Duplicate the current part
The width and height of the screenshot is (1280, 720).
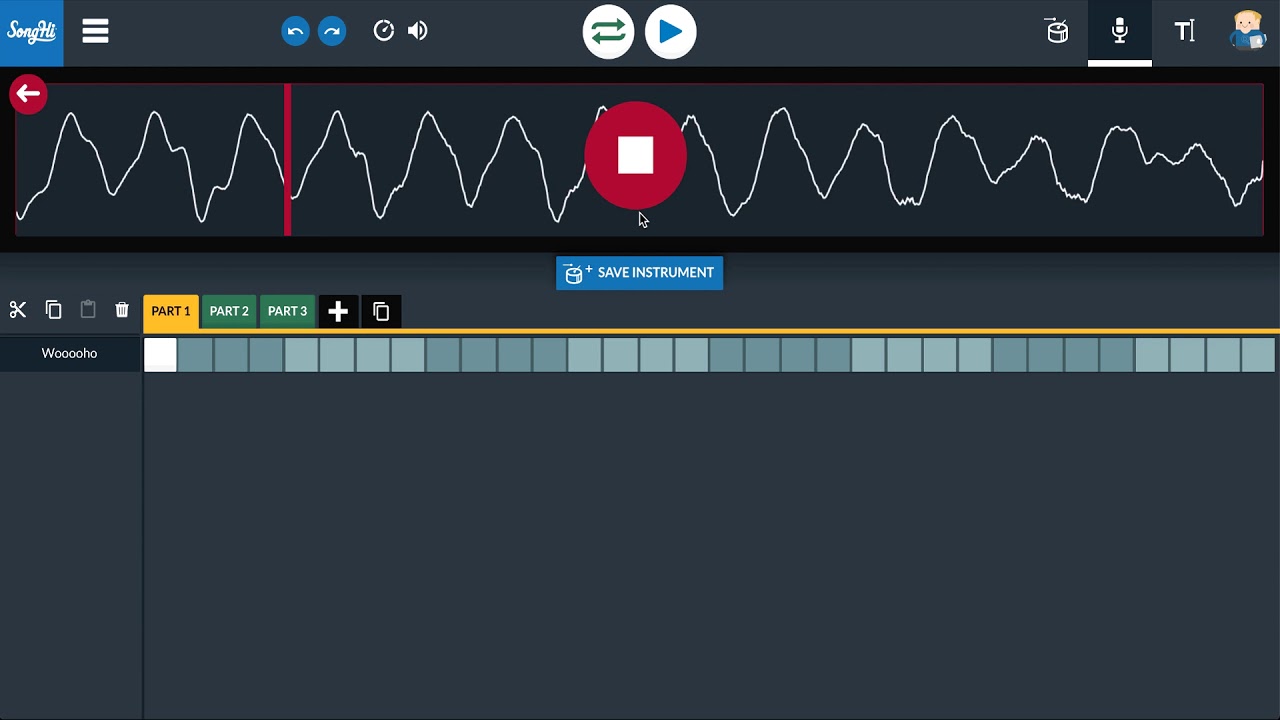(x=381, y=311)
